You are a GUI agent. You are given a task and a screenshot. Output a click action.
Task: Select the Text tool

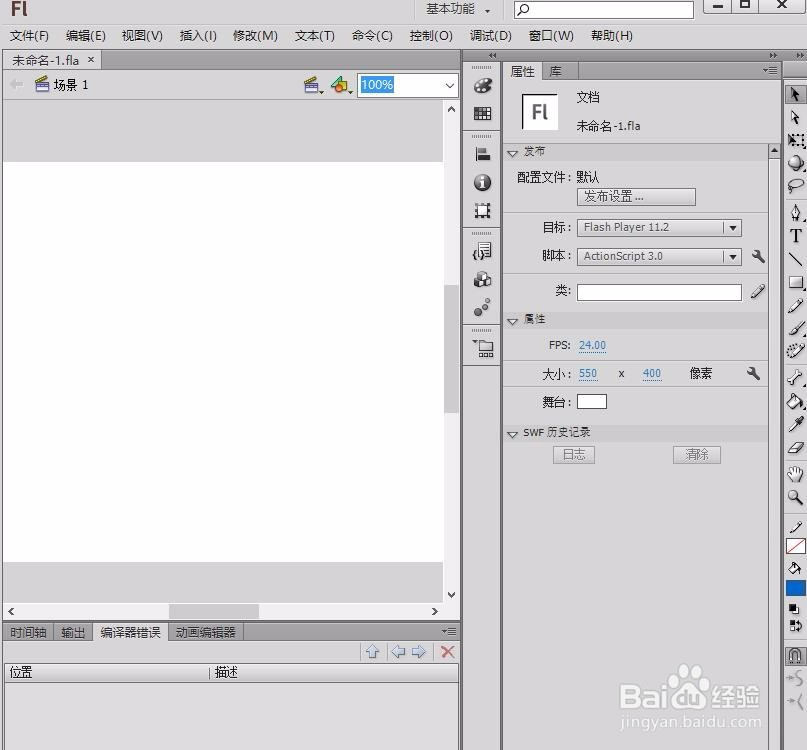point(796,236)
